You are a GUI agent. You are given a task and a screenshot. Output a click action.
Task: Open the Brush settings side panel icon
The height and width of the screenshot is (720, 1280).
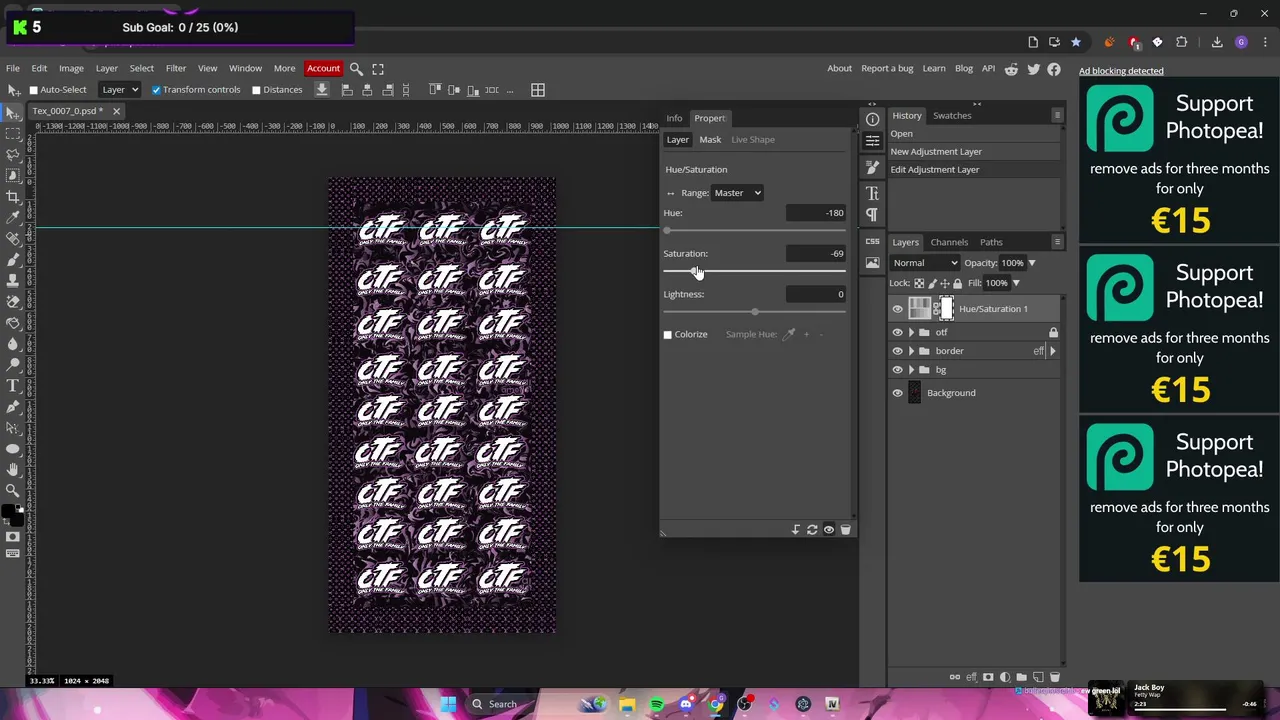click(872, 168)
